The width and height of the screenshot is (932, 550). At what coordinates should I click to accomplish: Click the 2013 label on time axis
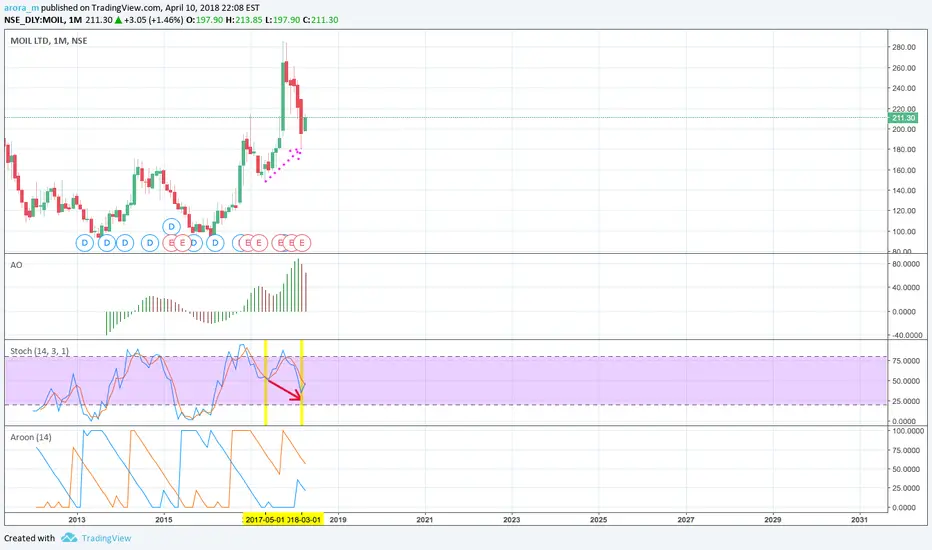point(77,520)
